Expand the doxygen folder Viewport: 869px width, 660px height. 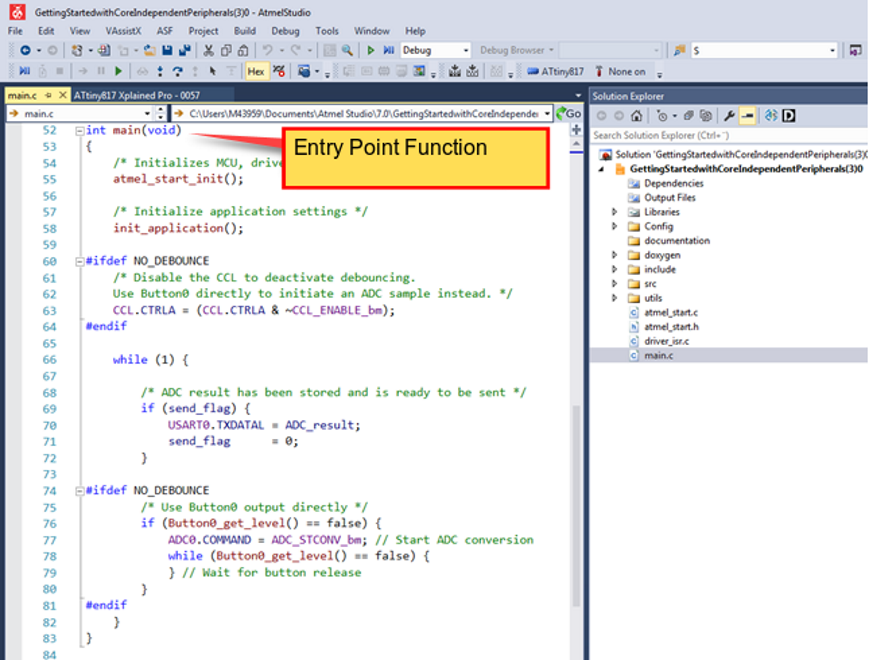(615, 255)
